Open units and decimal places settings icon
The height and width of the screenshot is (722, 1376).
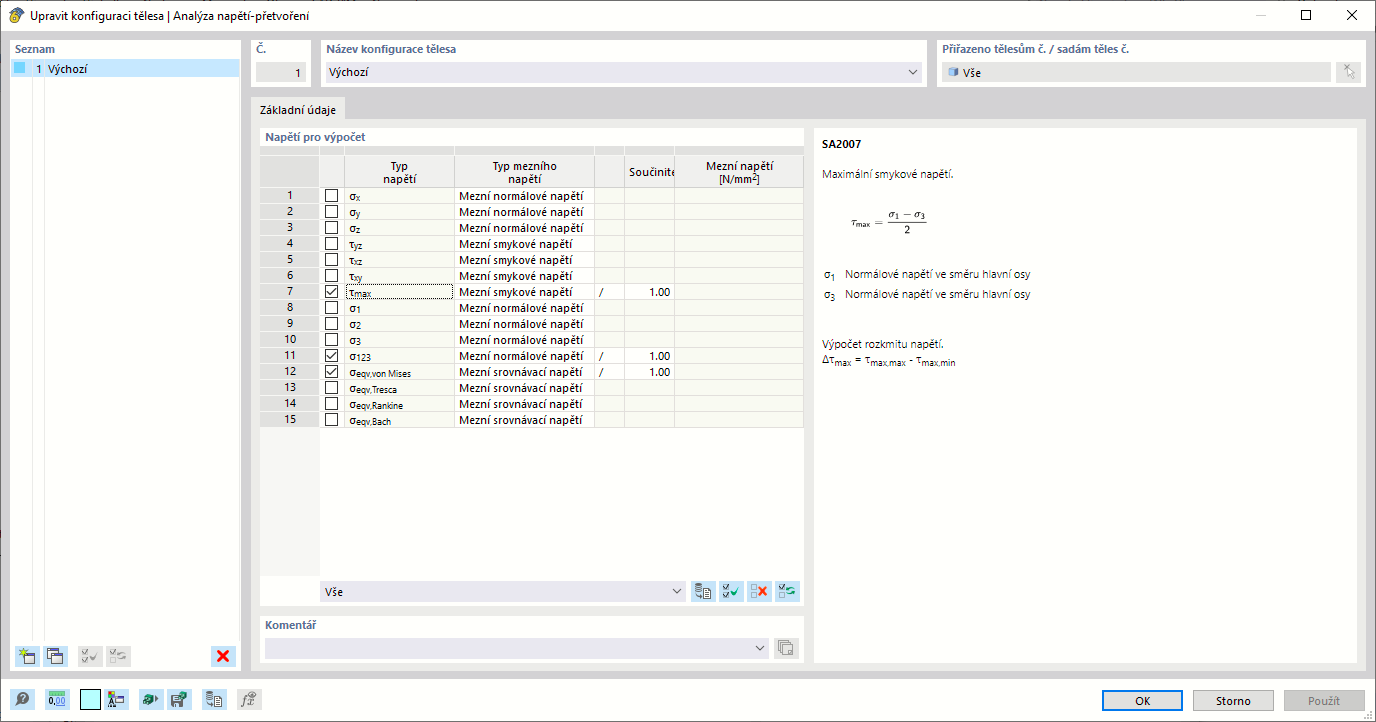[x=57, y=700]
